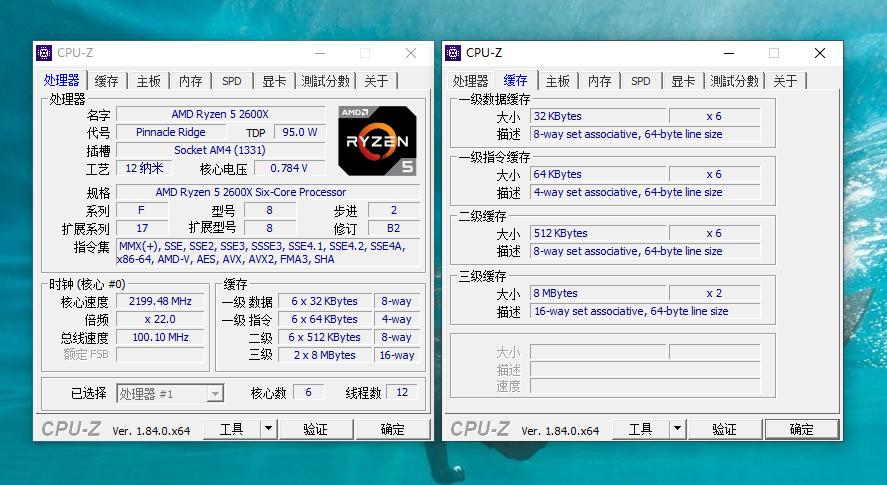Viewport: 887px width, 485px height.
Task: Click the core voltage value 0.784 V
Action: [289, 168]
